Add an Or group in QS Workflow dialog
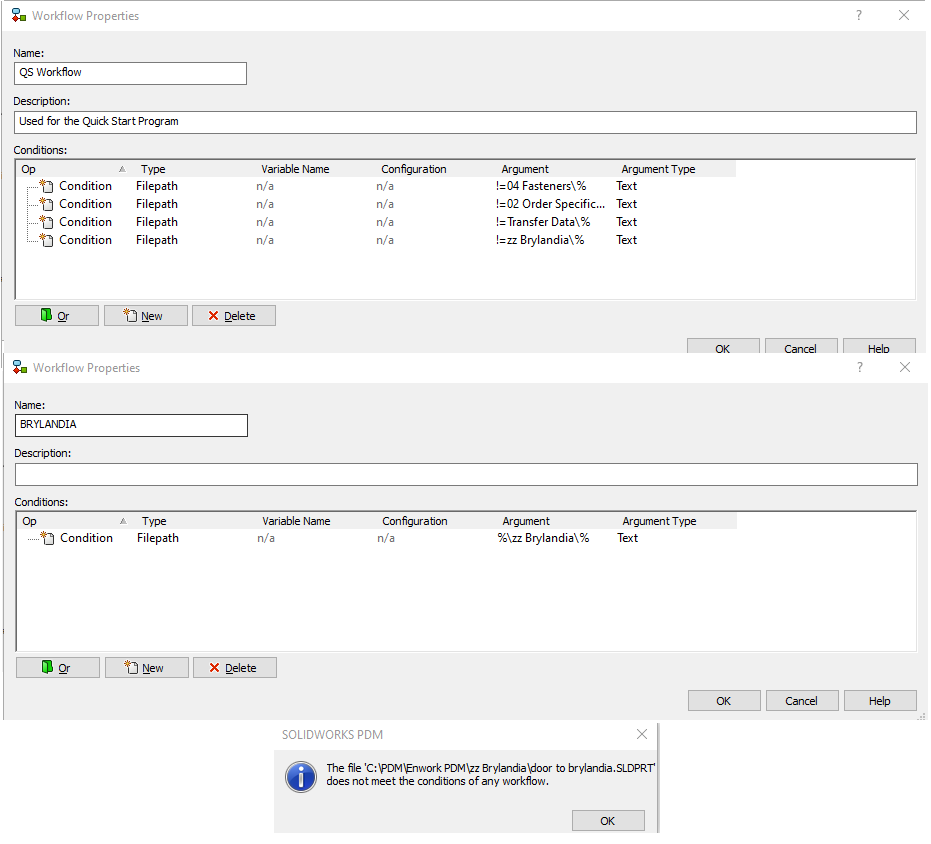Image resolution: width=931 pixels, height=844 pixels. click(x=57, y=315)
